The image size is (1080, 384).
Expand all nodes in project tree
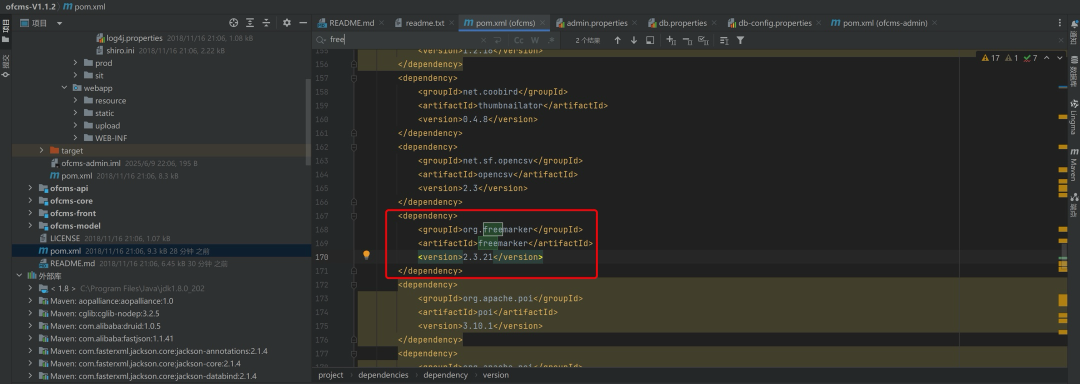250,23
